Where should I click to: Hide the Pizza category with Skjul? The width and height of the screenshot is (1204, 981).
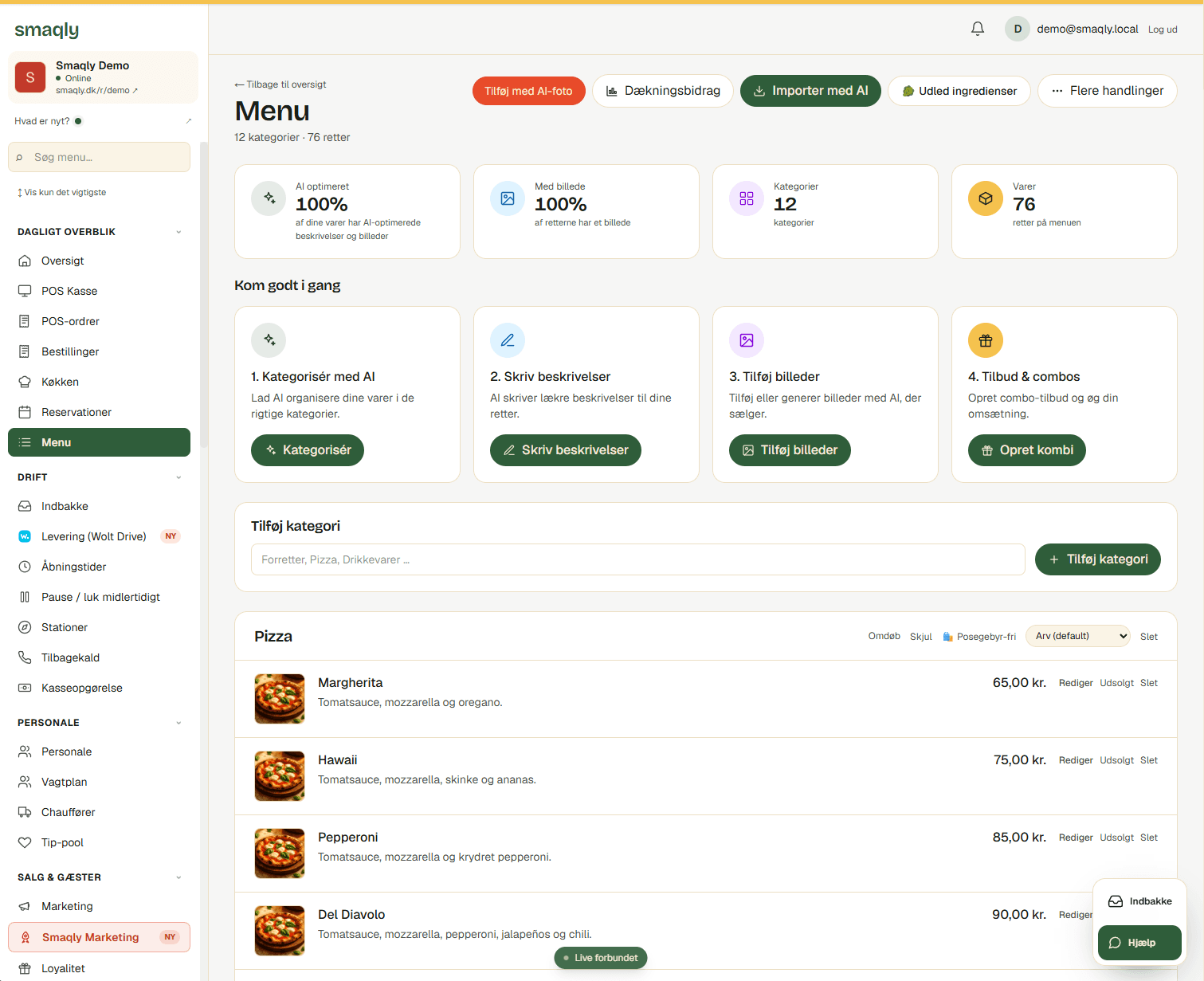point(921,637)
